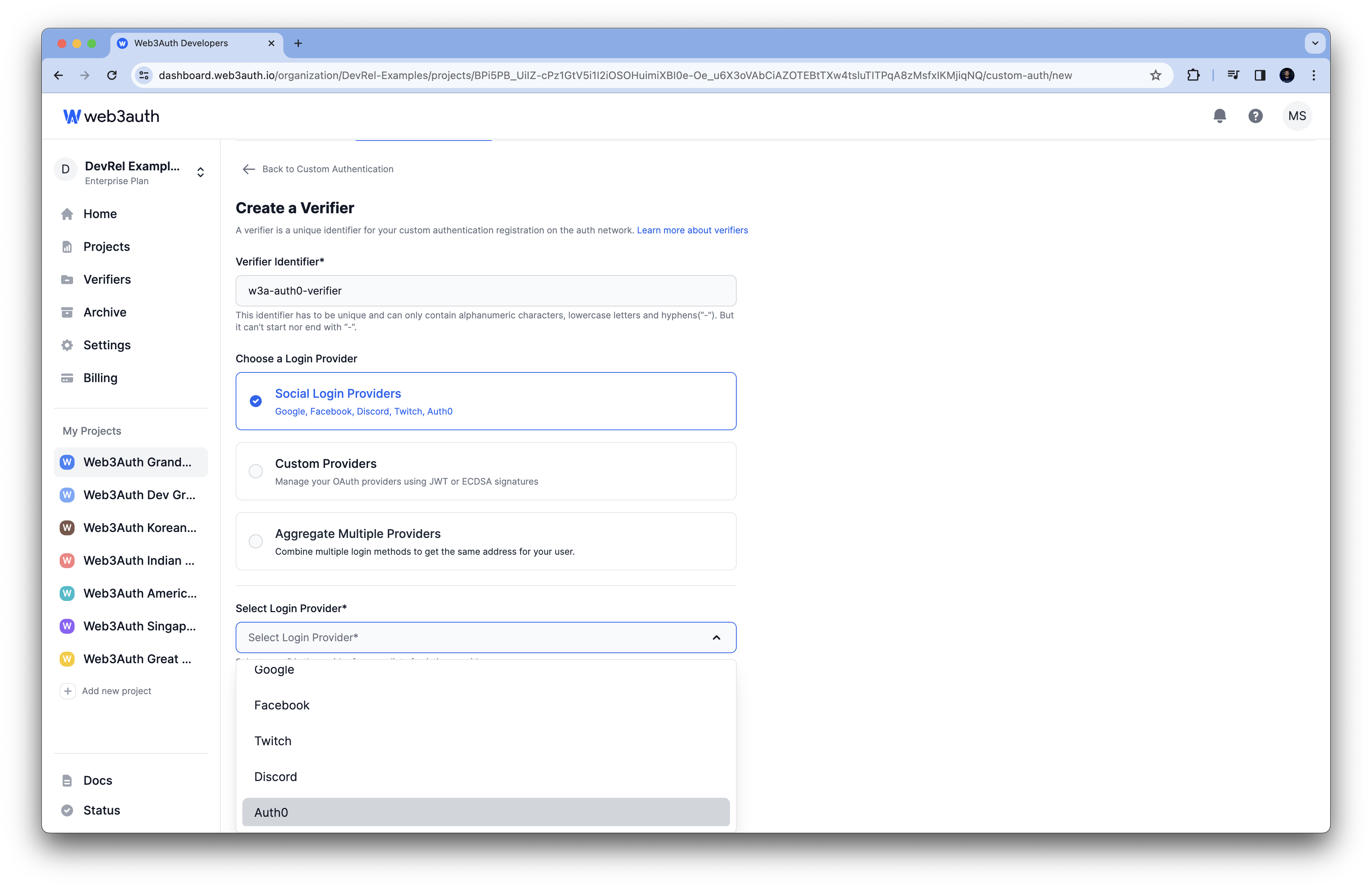Choose Facebook from the provider list

tap(485, 705)
